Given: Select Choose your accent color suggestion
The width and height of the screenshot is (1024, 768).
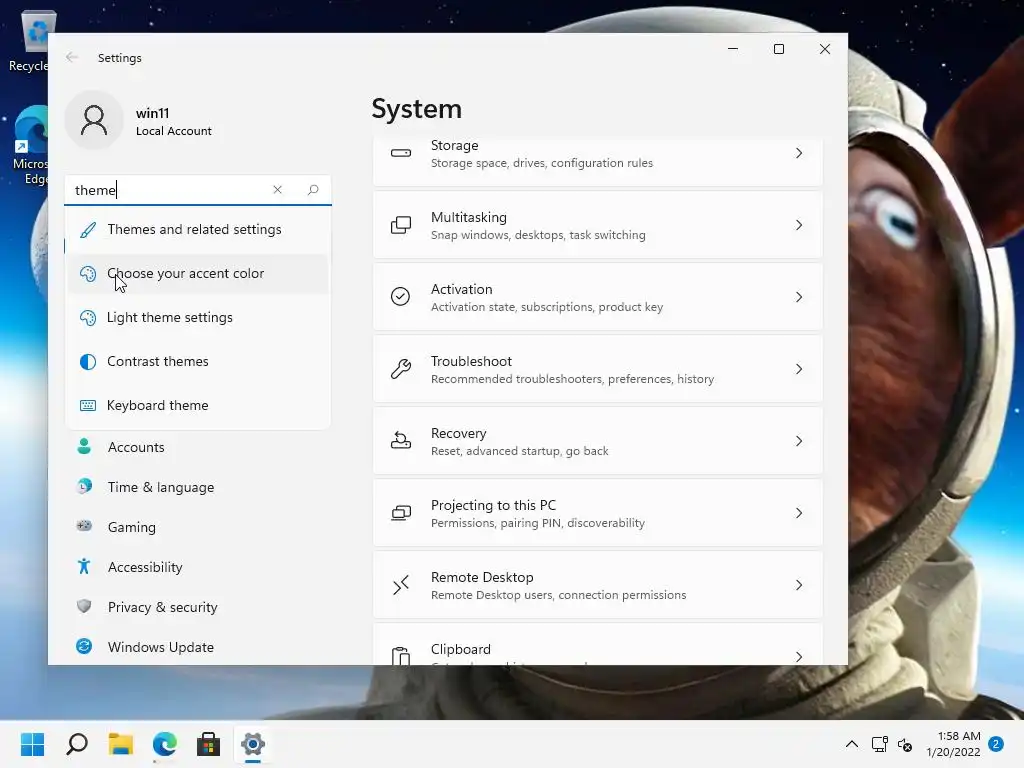Looking at the screenshot, I should click(x=198, y=274).
